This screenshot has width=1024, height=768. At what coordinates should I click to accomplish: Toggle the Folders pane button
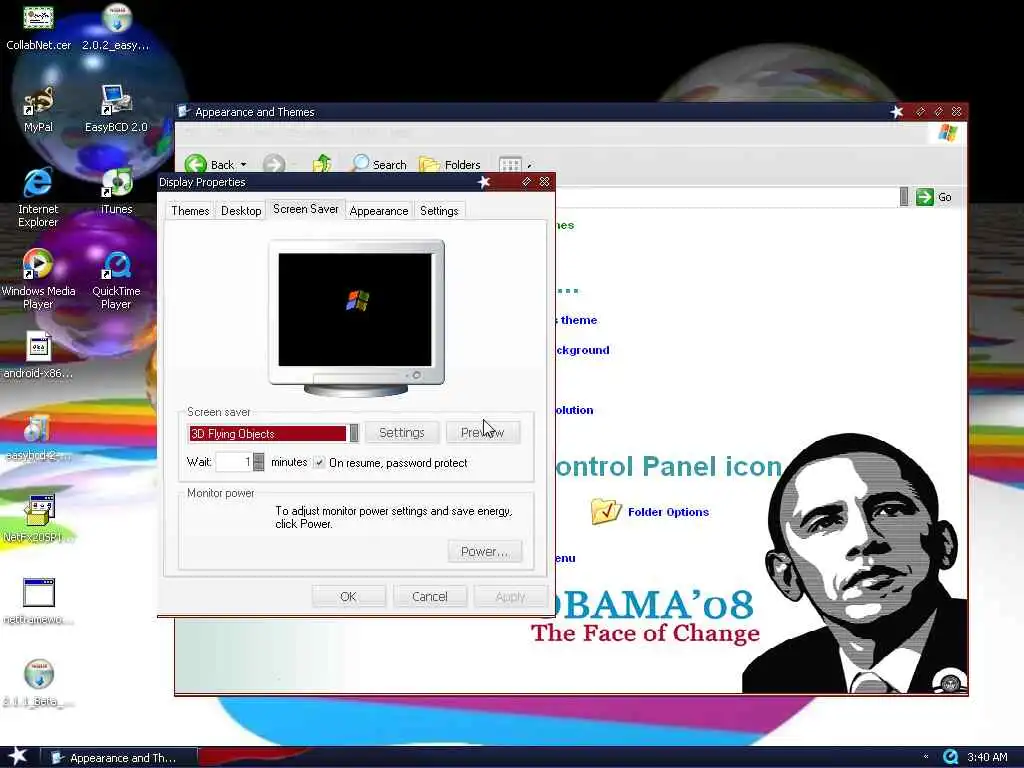coord(450,165)
